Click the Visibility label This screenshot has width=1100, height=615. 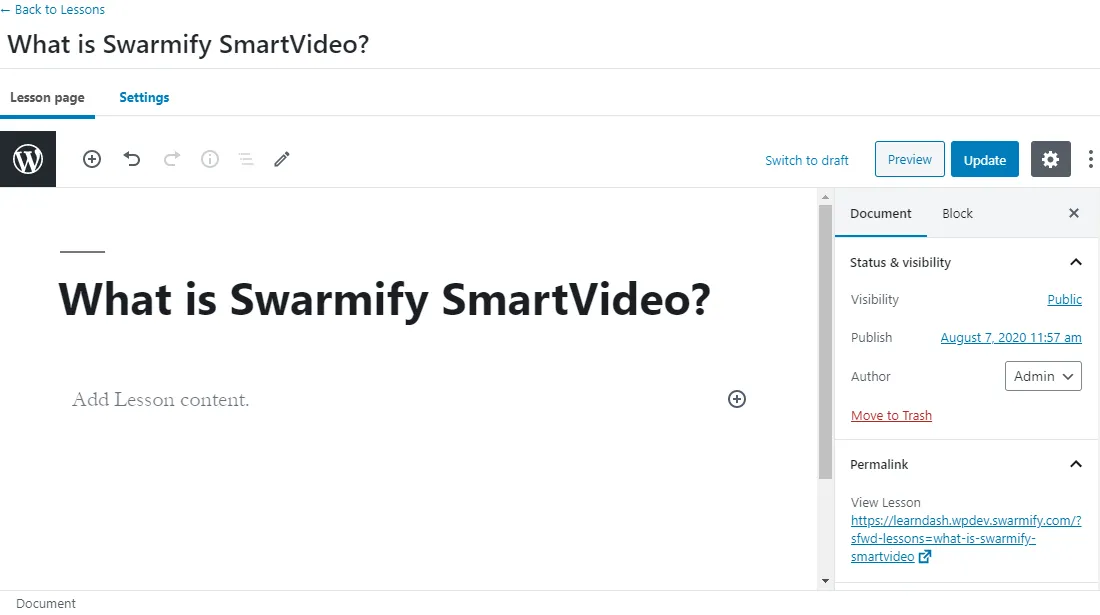point(874,299)
